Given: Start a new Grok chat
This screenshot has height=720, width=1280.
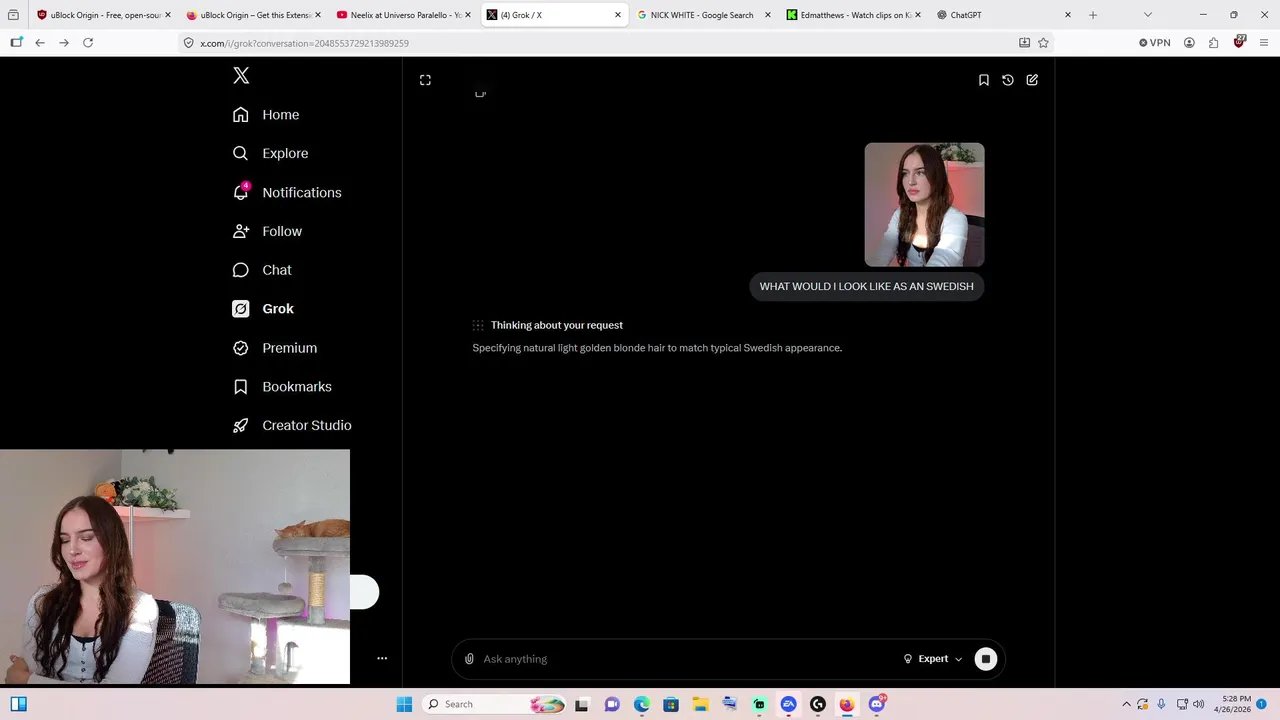Looking at the screenshot, I should pos(1032,80).
